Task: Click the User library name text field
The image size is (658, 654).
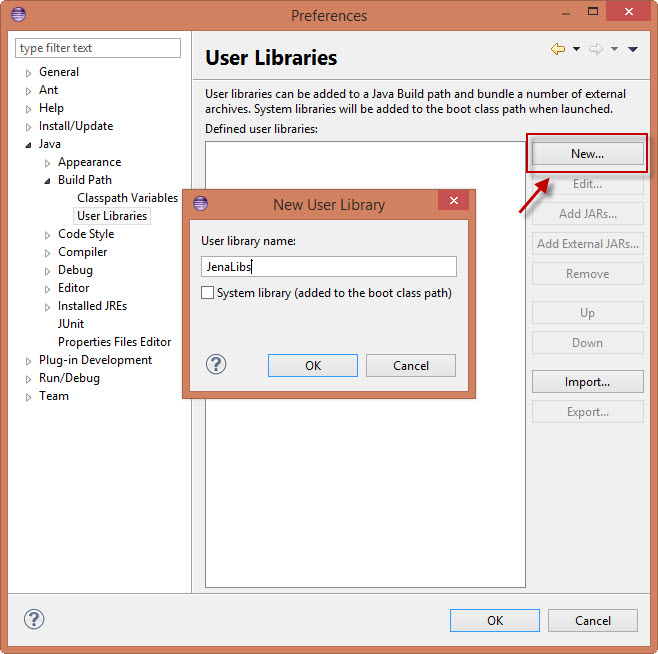Action: tap(328, 267)
